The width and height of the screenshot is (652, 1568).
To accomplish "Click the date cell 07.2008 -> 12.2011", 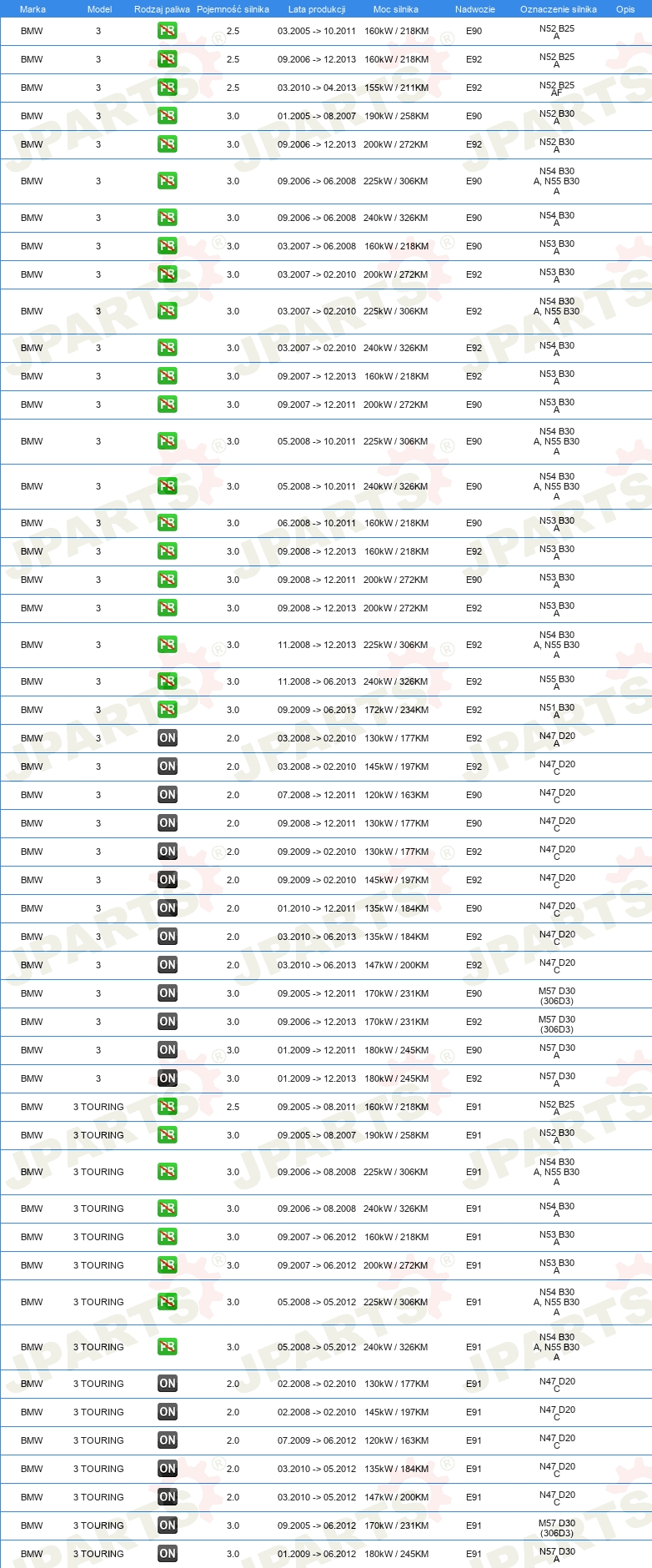I will (317, 795).
